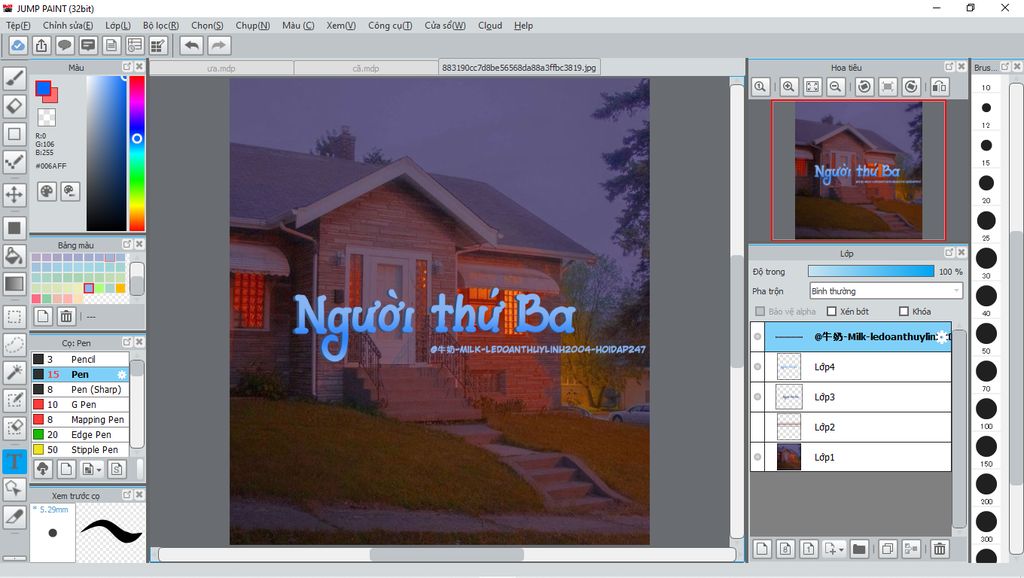Toggle visibility of Lớp1 layer

(758, 457)
